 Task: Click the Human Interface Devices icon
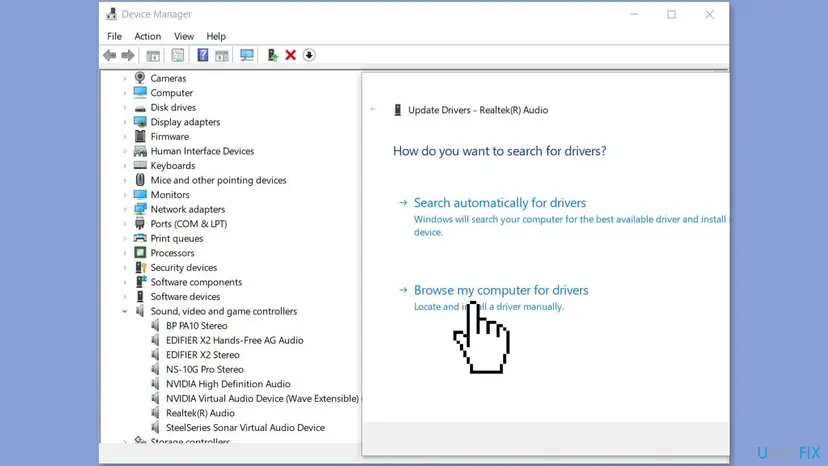click(140, 151)
